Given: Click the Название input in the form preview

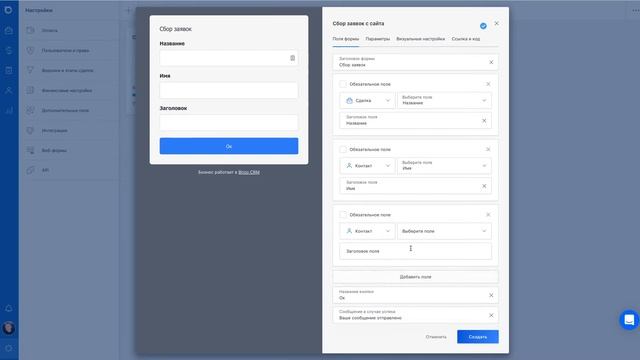Looking at the screenshot, I should click(x=229, y=58).
